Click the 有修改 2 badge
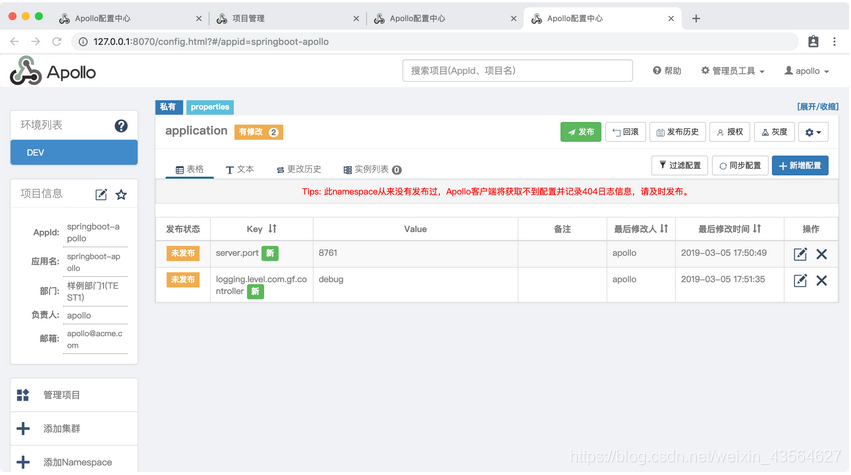The height and width of the screenshot is (475, 851). click(258, 132)
